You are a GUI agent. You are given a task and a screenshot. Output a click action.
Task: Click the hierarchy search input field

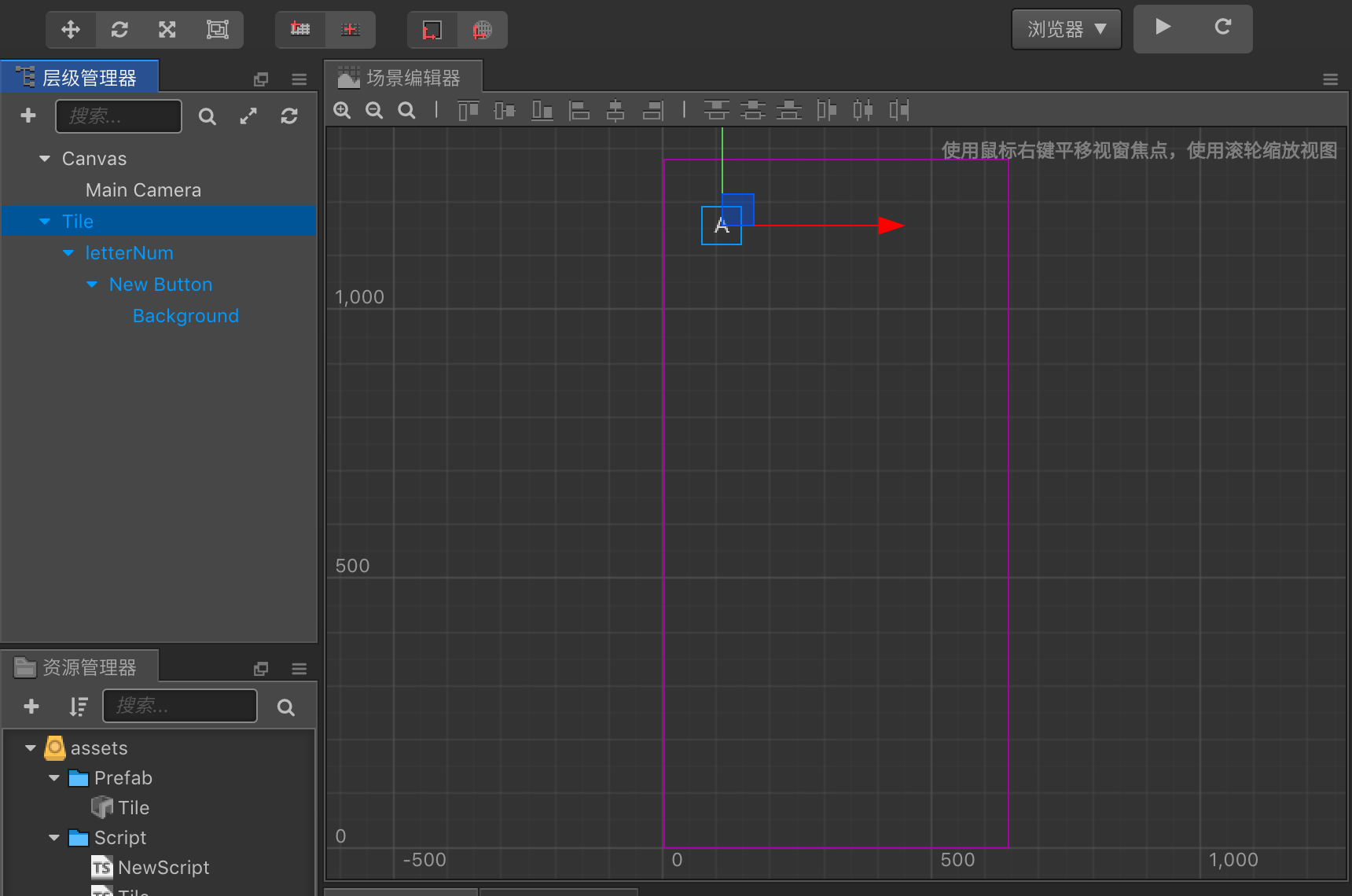tap(119, 116)
